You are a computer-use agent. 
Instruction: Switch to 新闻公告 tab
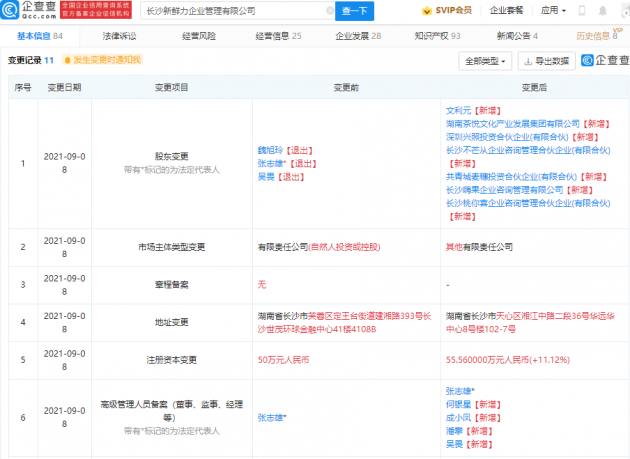[517, 36]
